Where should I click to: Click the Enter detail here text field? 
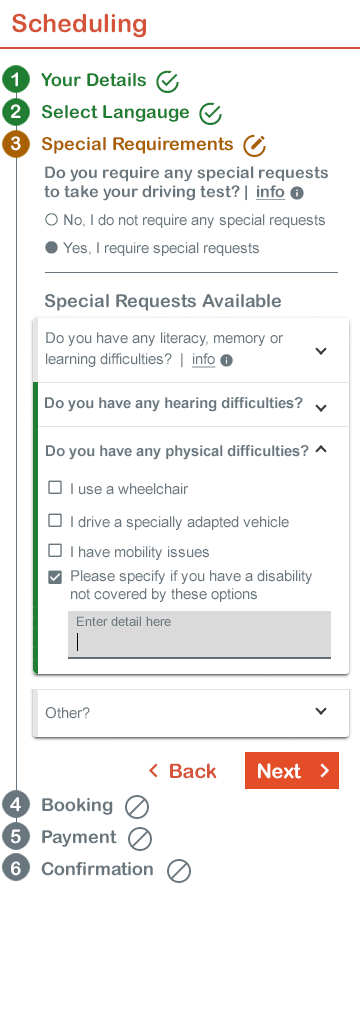point(199,634)
